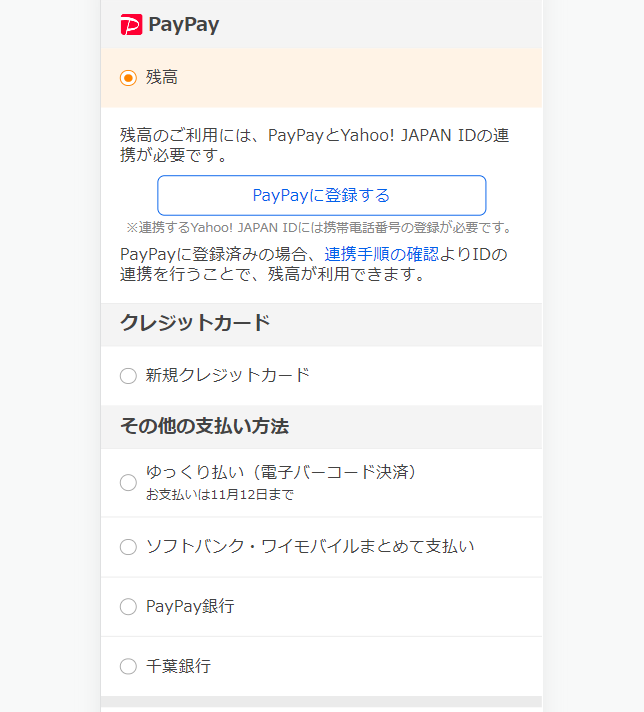Open the 連携手順の確認 link
The height and width of the screenshot is (712, 644).
tap(381, 254)
